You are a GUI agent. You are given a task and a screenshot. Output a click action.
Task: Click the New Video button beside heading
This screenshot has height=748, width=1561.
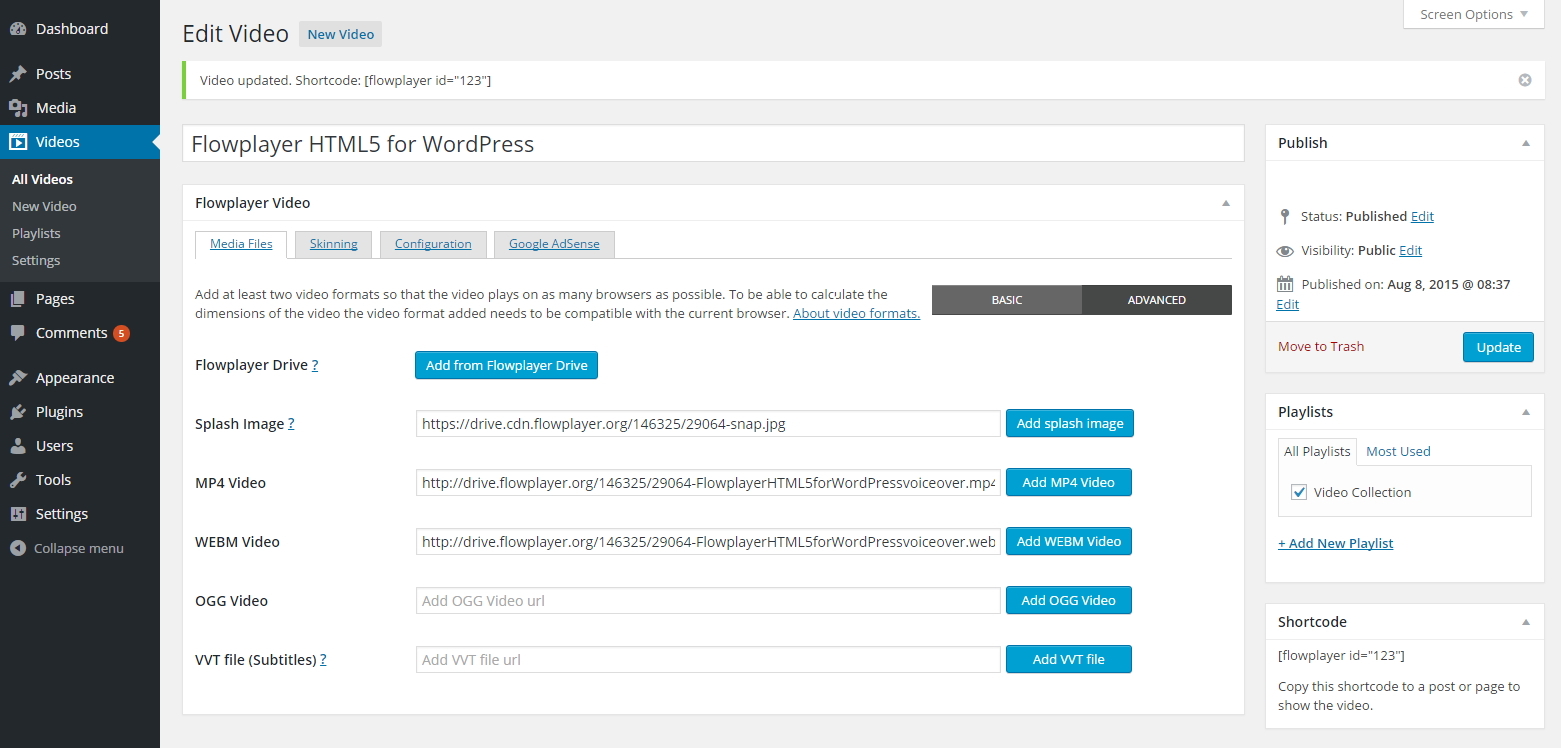click(341, 34)
